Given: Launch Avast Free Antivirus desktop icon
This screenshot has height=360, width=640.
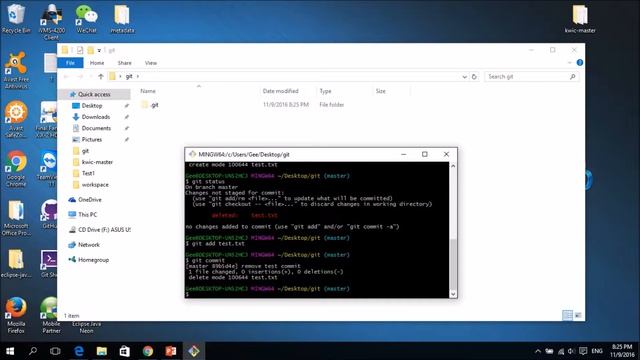Looking at the screenshot, I should (16, 70).
